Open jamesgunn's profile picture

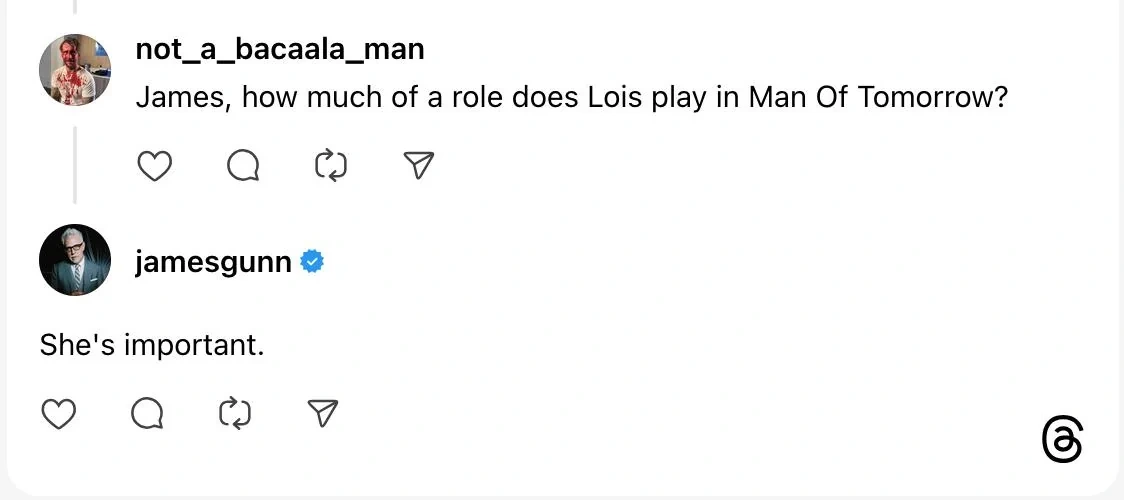tap(75, 260)
